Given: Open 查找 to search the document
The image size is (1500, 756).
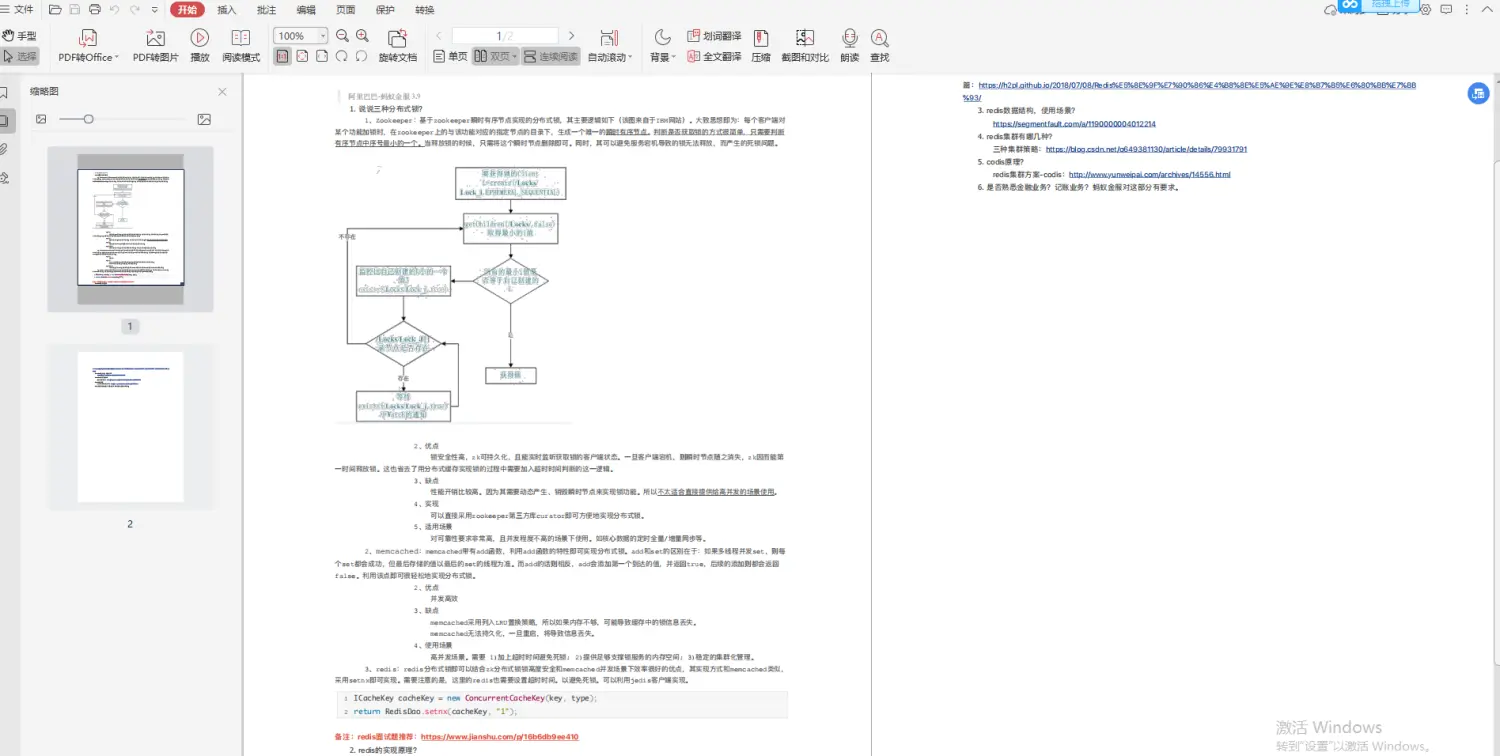Looking at the screenshot, I should click(878, 45).
